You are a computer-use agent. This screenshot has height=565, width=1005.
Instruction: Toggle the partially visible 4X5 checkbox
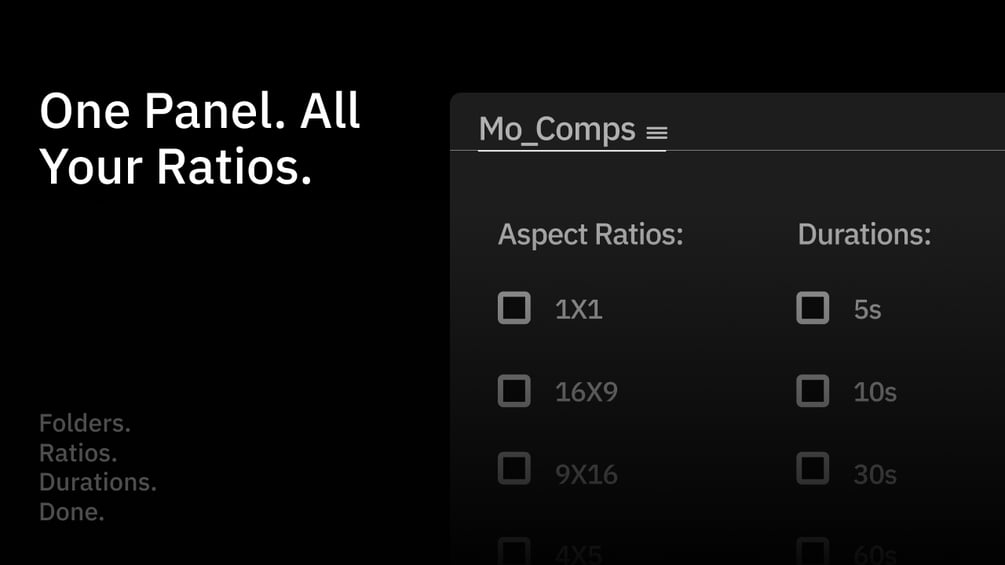pyautogui.click(x=514, y=551)
